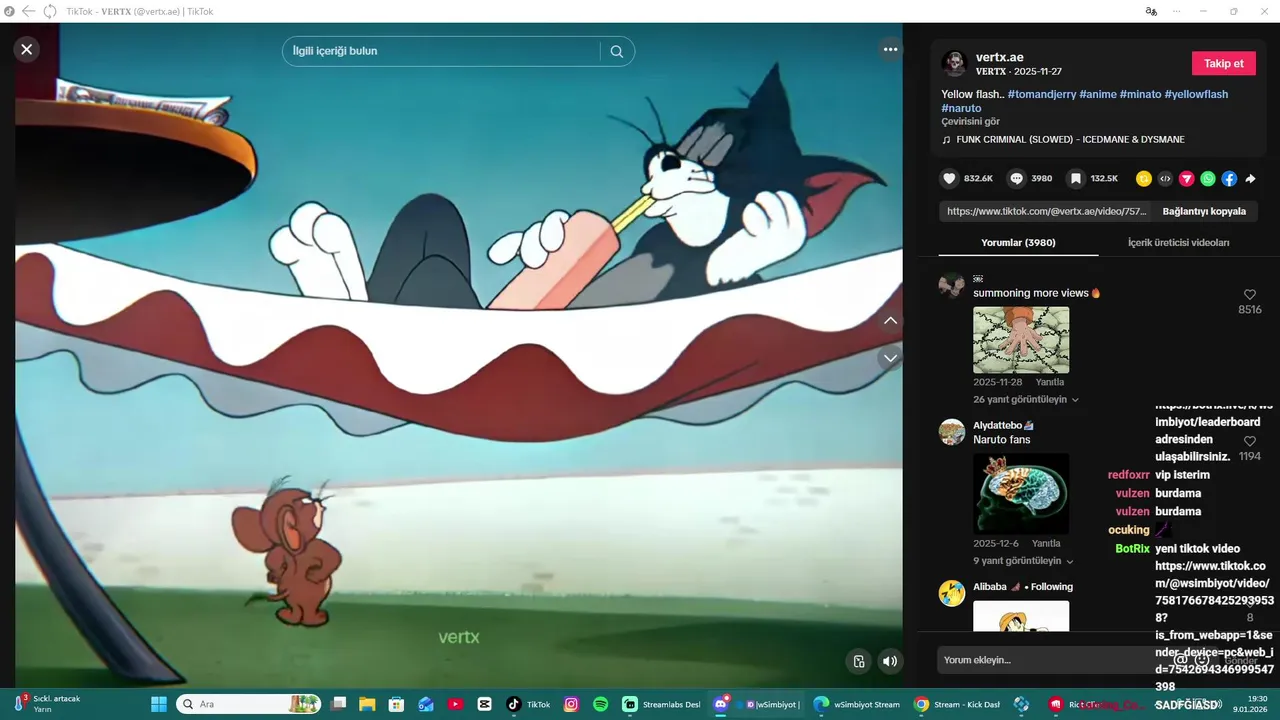Send to friends with red paper-plane icon
This screenshot has height=720, width=1280.
pos(1187,179)
